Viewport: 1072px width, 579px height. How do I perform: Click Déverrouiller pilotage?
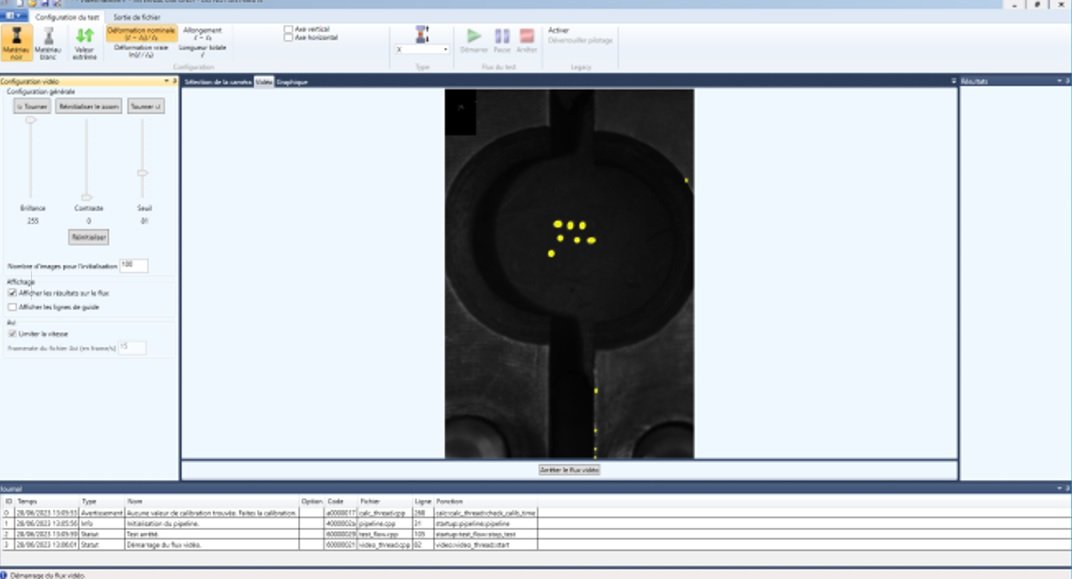pos(580,40)
